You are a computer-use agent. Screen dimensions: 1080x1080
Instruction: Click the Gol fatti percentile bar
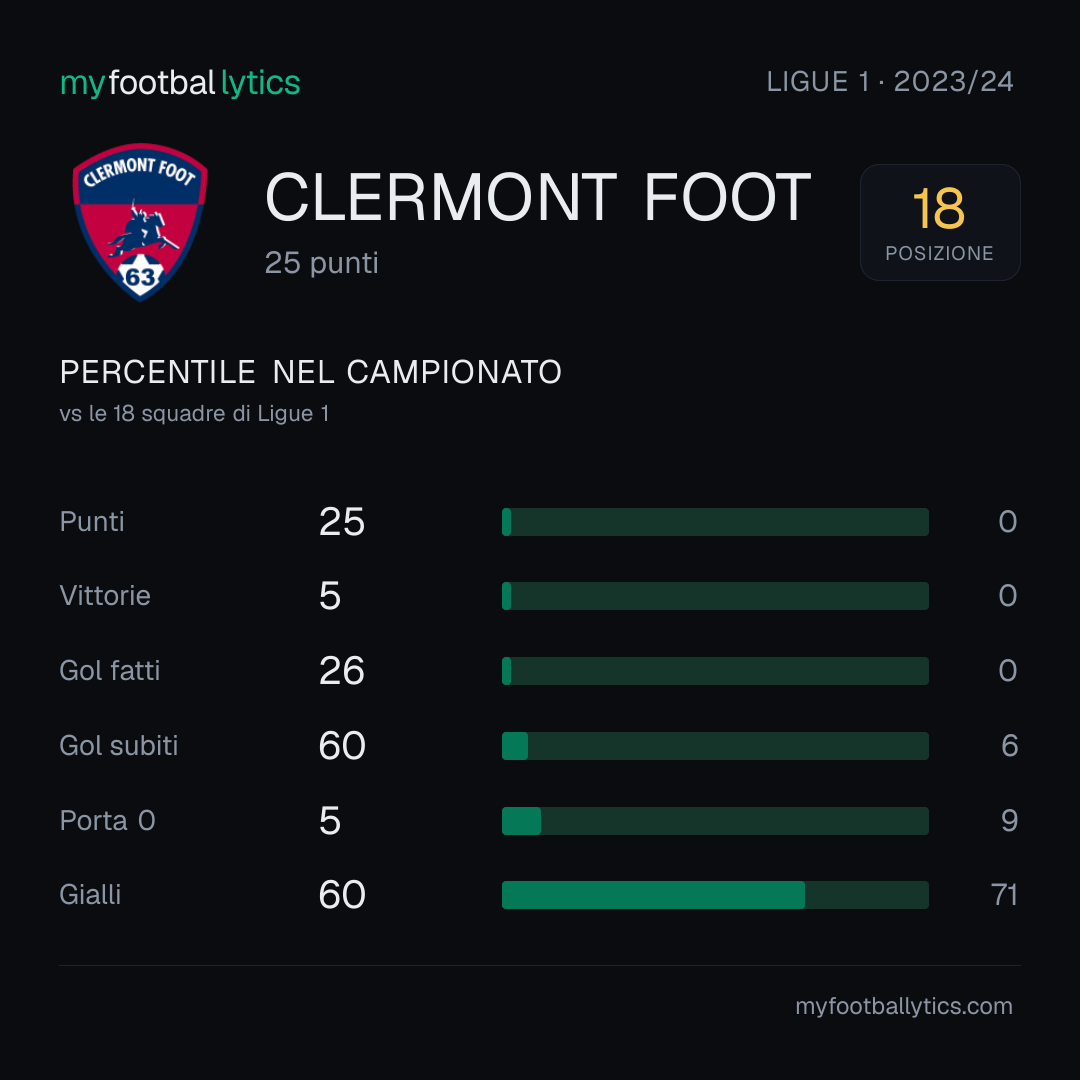click(715, 671)
